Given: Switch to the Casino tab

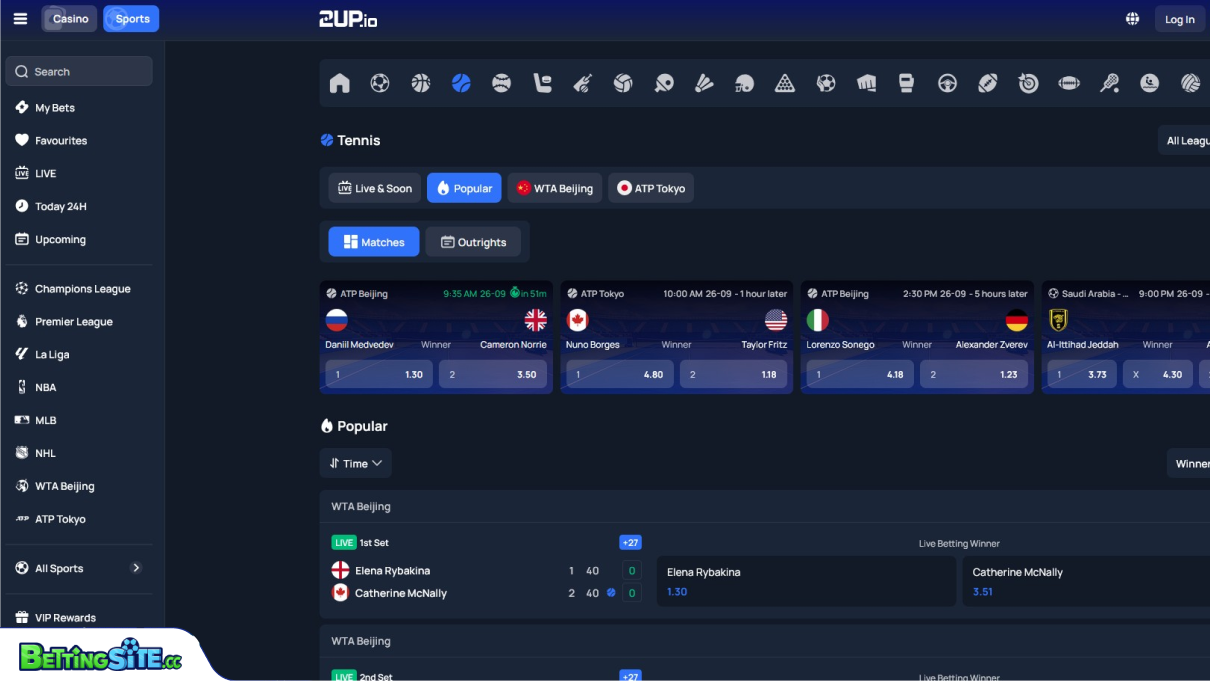Looking at the screenshot, I should pyautogui.click(x=68, y=18).
